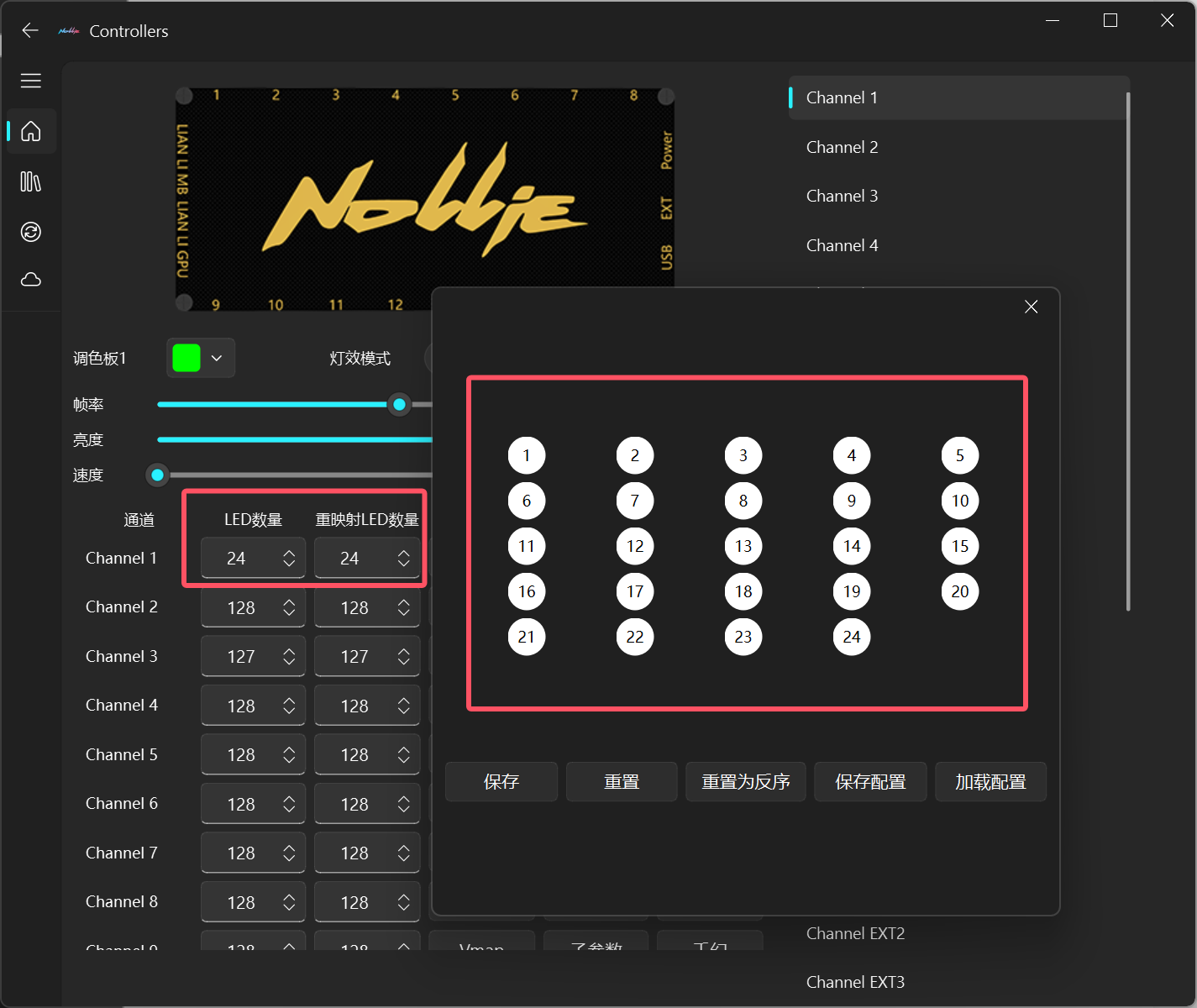Select LED node 1 in remap grid
The image size is (1197, 1008).
pos(527,456)
